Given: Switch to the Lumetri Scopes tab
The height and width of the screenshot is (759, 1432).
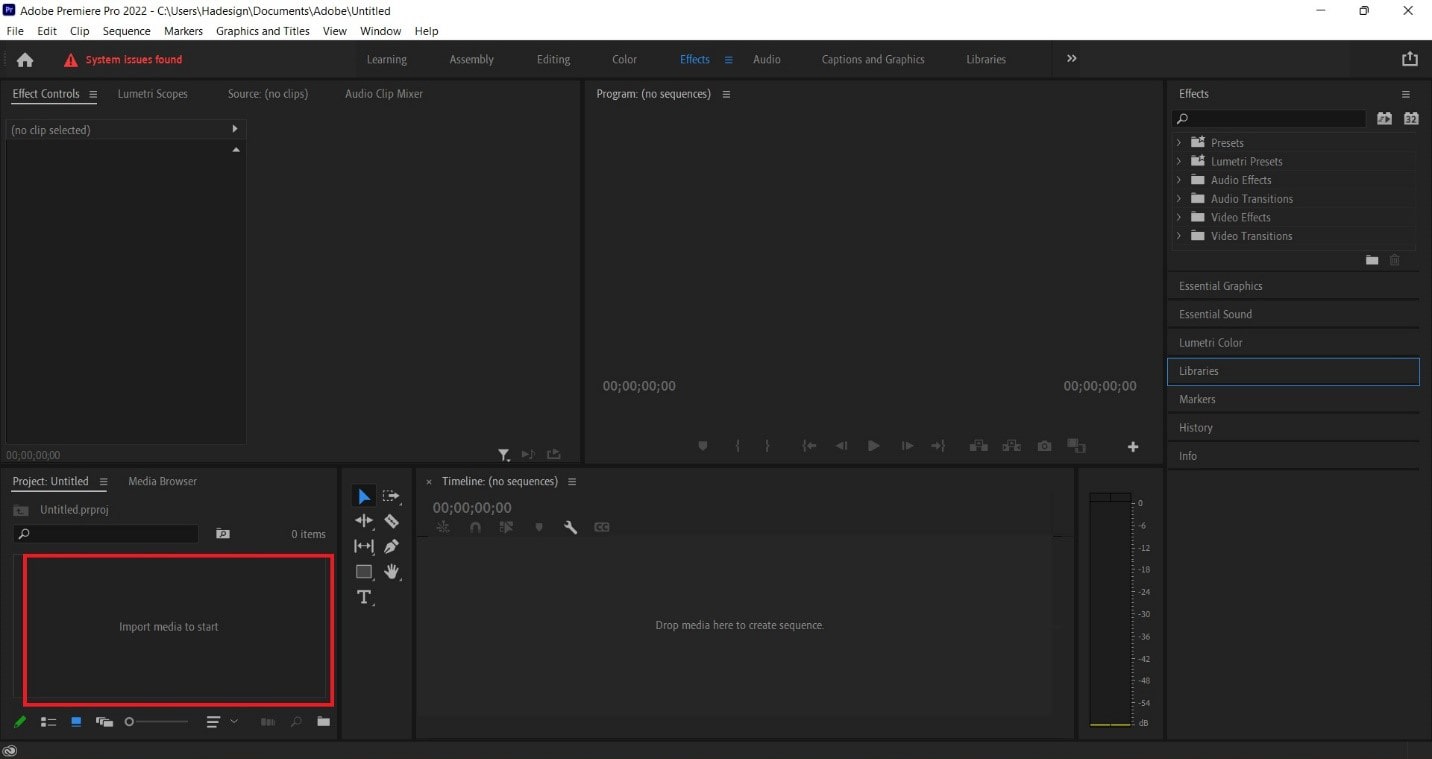Looking at the screenshot, I should click(152, 94).
